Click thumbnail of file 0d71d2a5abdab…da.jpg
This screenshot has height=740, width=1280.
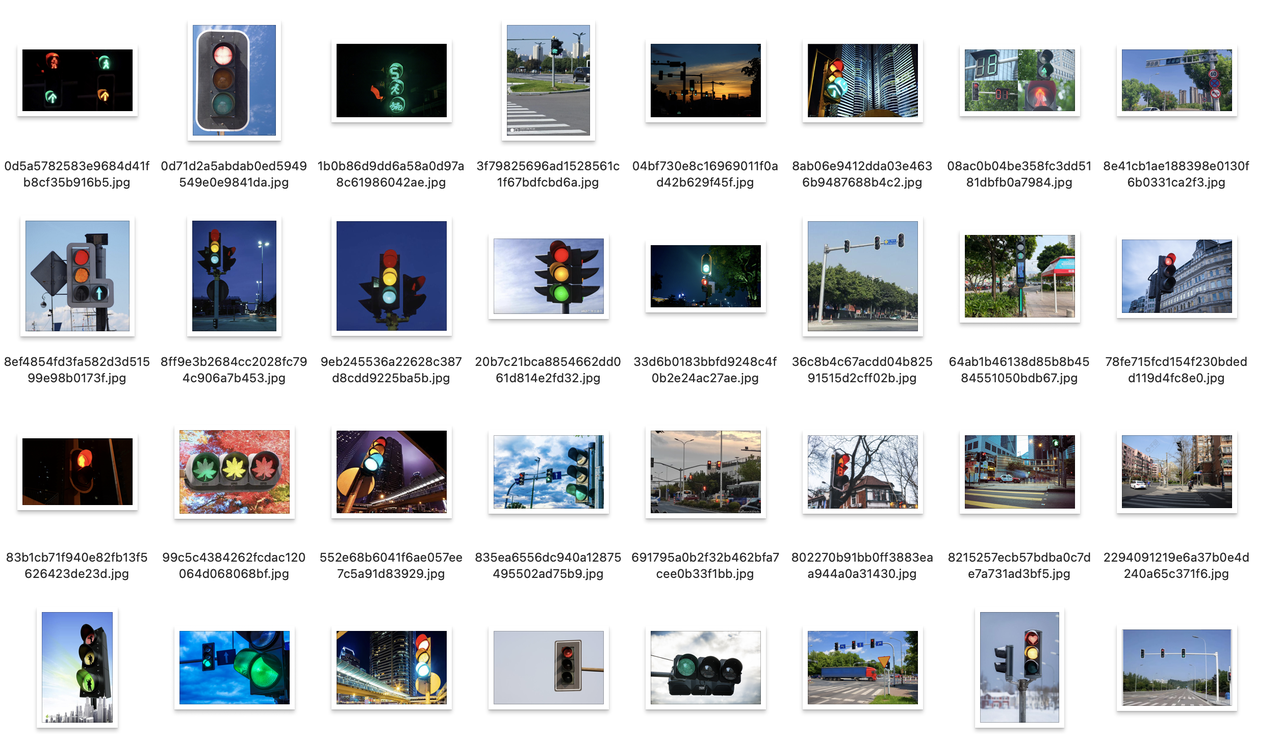coord(234,81)
